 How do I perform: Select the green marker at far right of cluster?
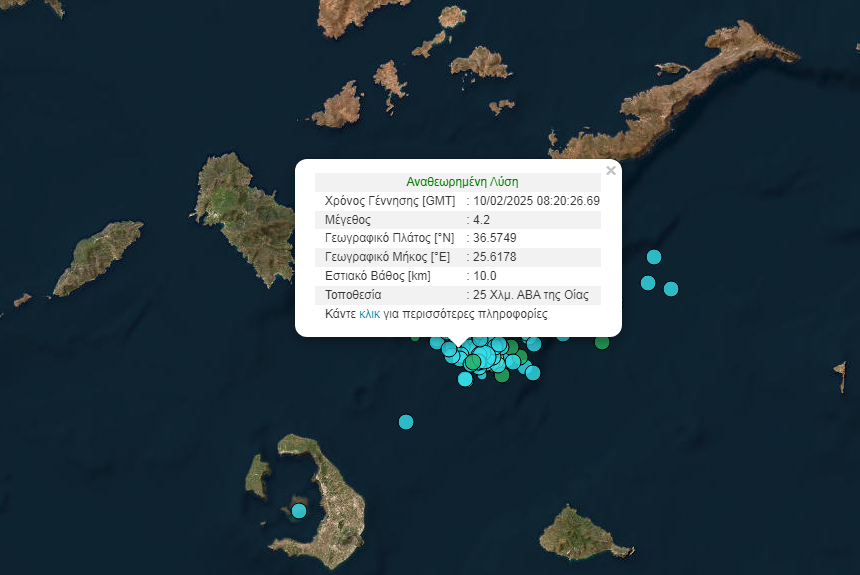coord(602,342)
